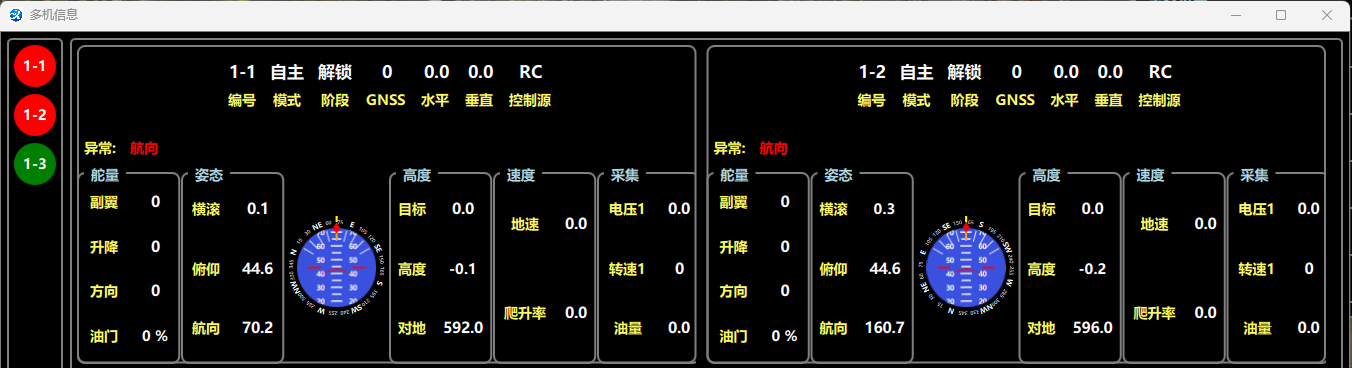The width and height of the screenshot is (1352, 368).
Task: Click the RC control source in panel 1-1
Action: pyautogui.click(x=531, y=72)
